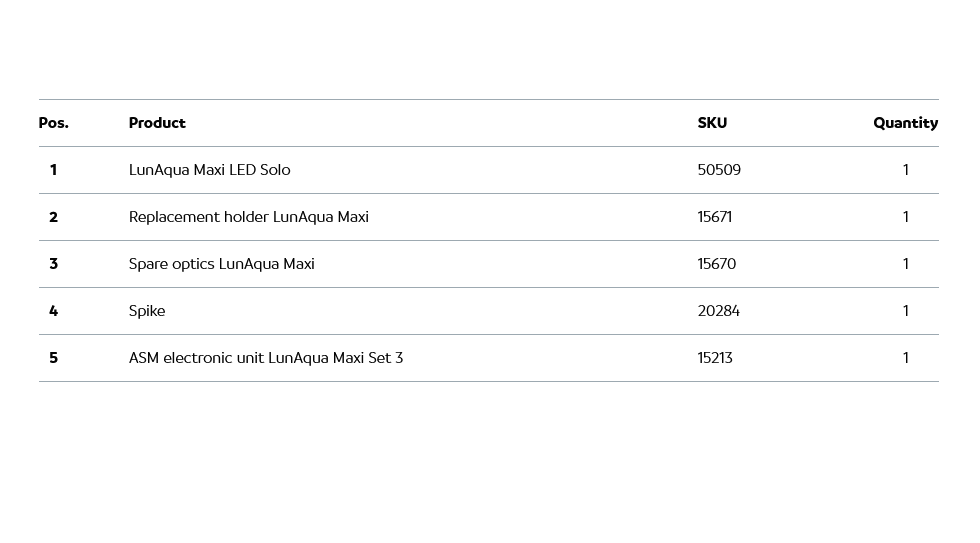Click the Pos. column header

coord(53,123)
